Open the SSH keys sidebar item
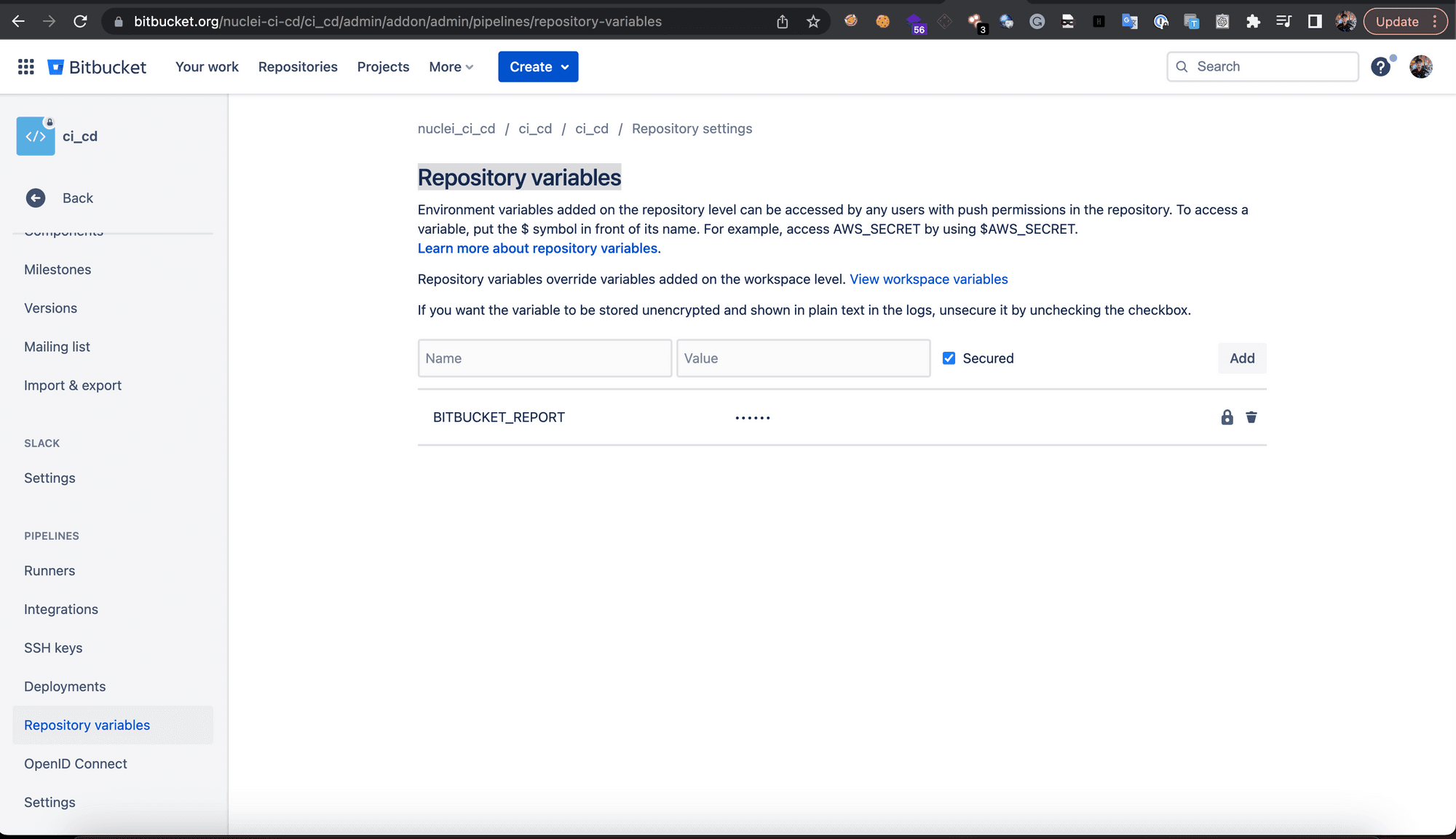Screen dimensions: 1456x839 53,648
